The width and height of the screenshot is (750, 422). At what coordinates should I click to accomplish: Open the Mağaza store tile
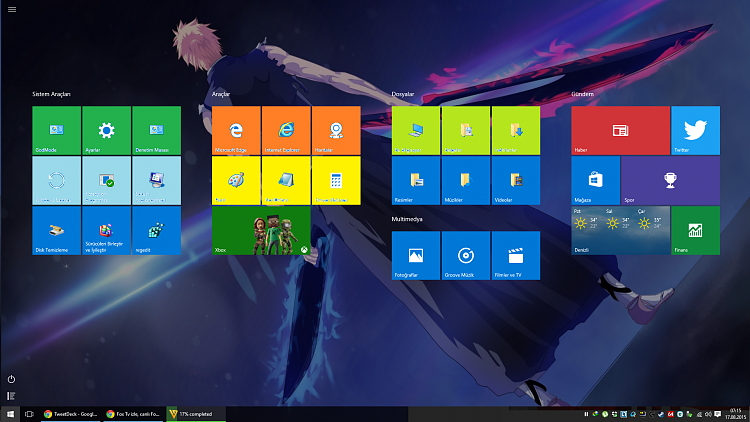(596, 180)
